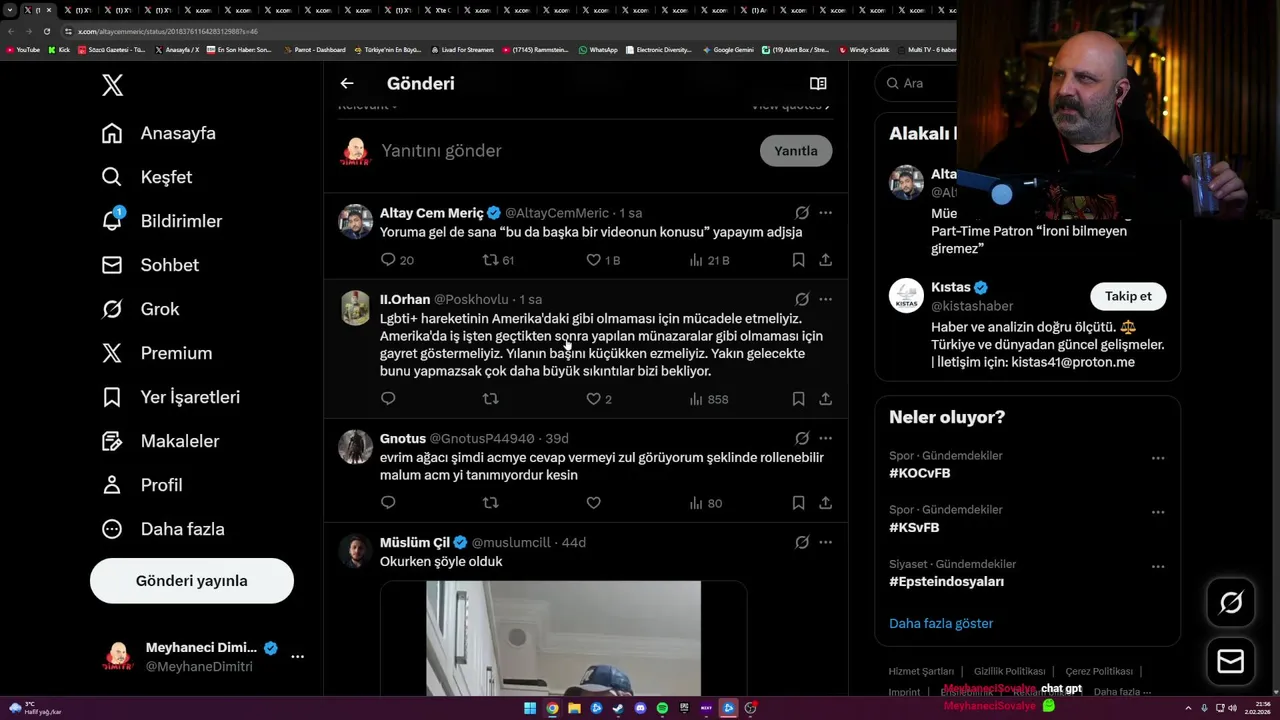
Task: Open the image in Müslüm Çil's reply
Action: tap(564, 638)
